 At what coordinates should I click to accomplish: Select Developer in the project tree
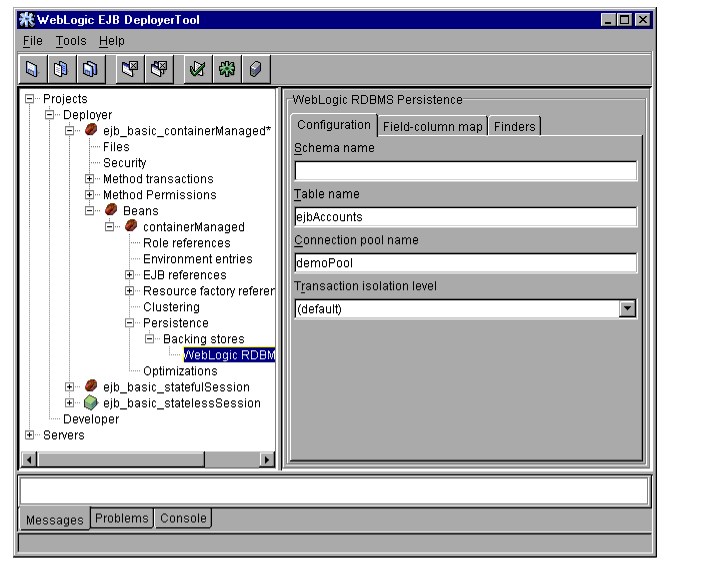tap(91, 419)
